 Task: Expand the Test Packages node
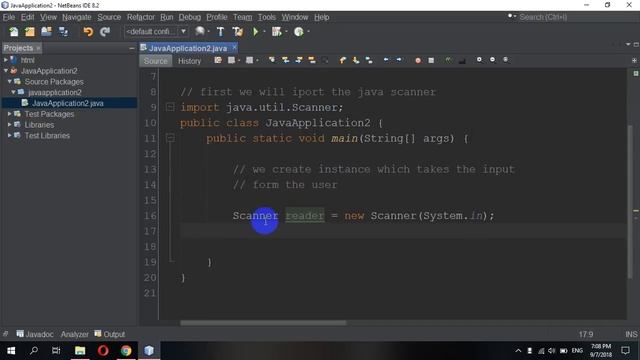coord(9,114)
